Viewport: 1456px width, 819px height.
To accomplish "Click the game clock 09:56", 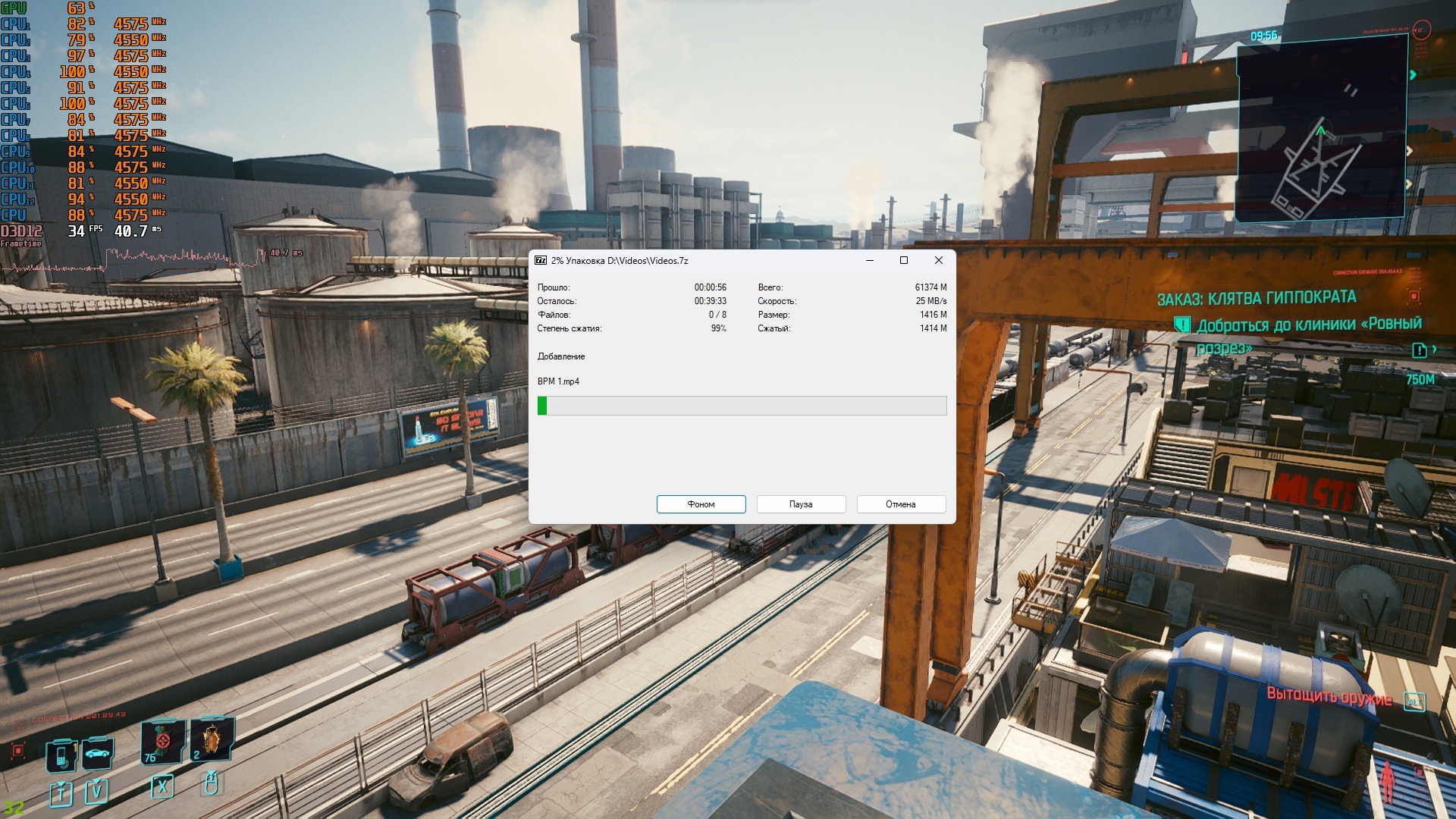I will click(x=1263, y=36).
